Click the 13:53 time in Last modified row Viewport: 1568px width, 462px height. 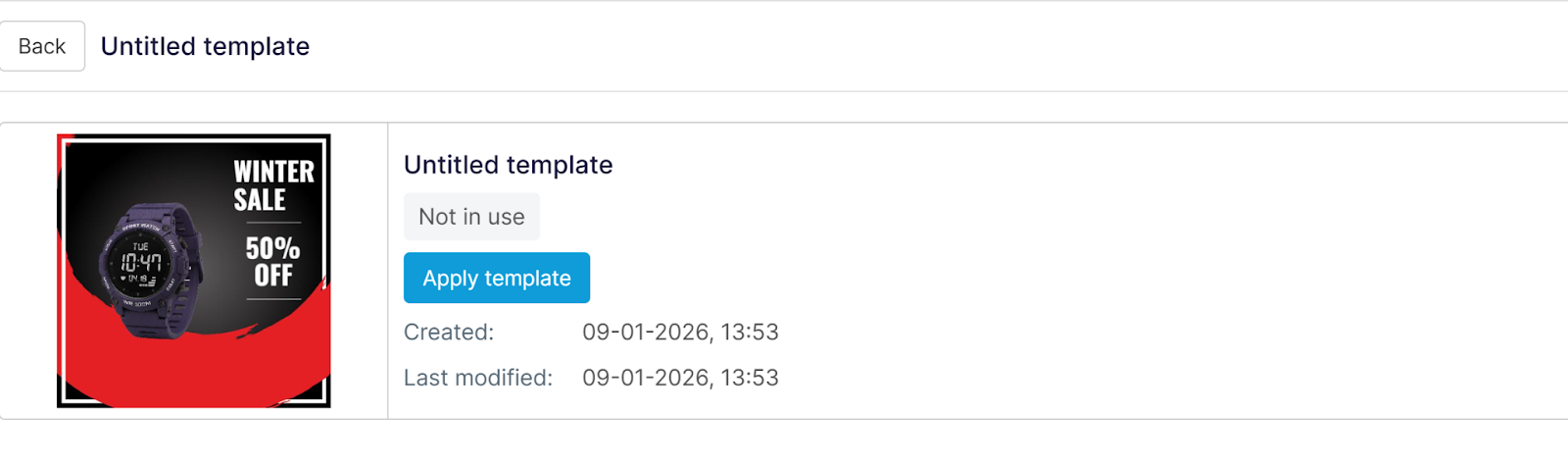pos(750,378)
